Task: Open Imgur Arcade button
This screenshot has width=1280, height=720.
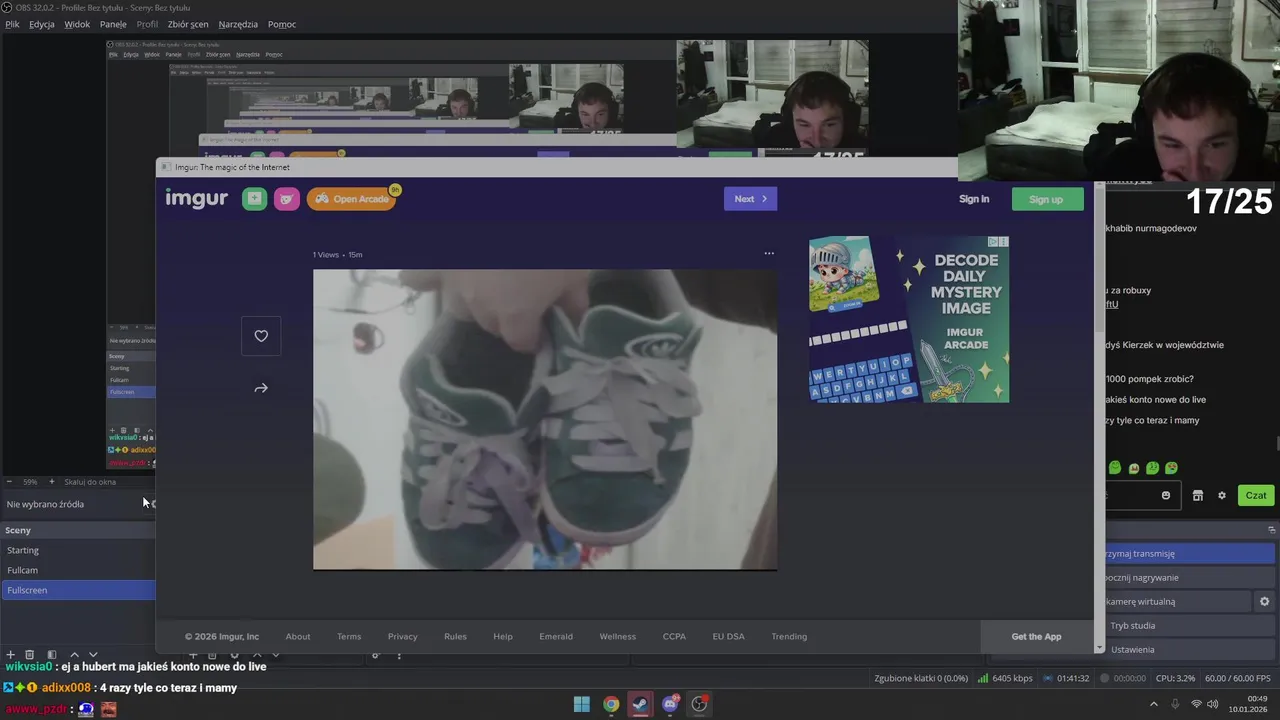Action: (x=352, y=199)
